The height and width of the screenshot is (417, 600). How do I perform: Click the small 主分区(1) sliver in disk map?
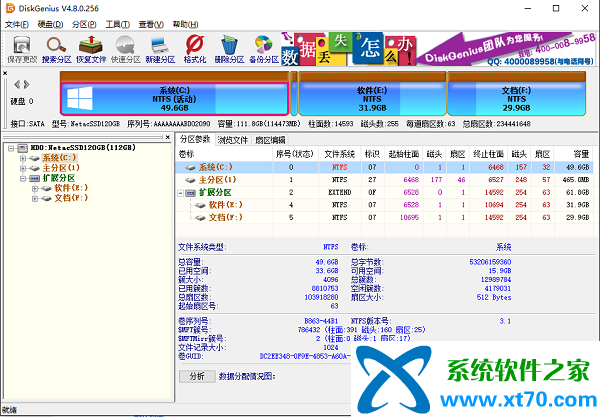click(x=293, y=94)
